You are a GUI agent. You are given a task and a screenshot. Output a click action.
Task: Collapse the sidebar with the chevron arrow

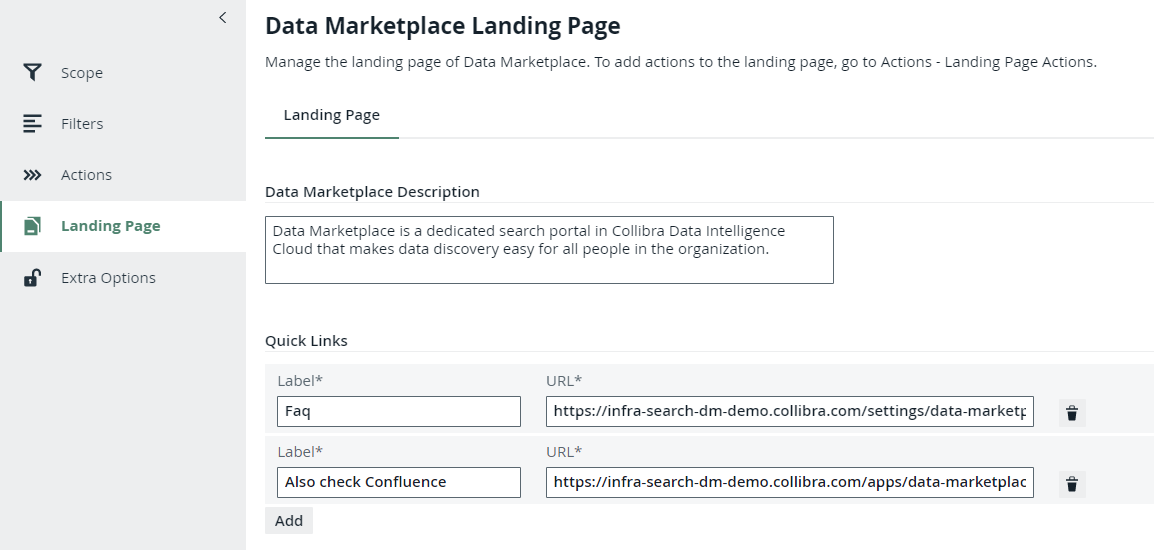point(222,17)
